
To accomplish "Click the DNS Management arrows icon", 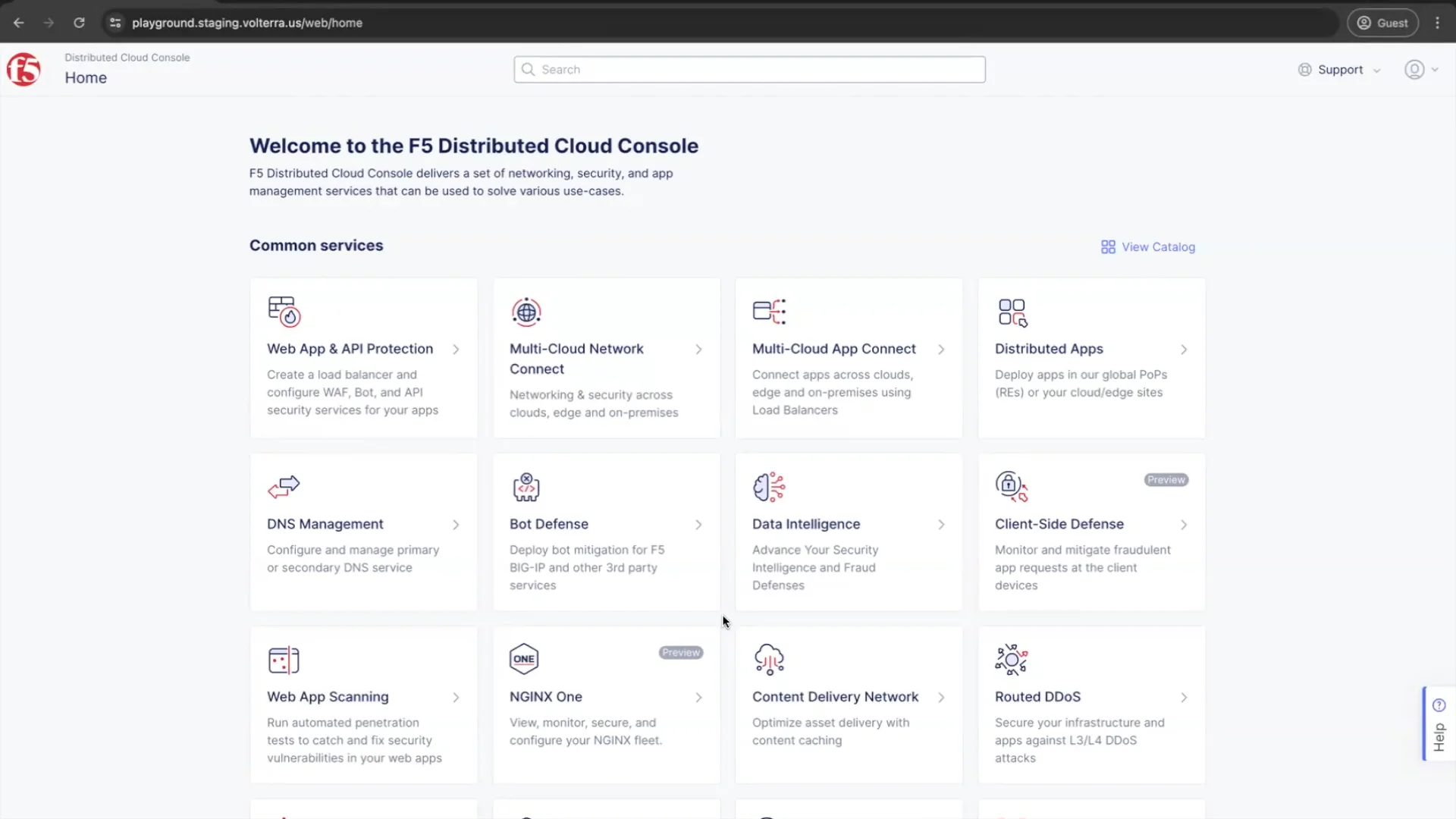I will click(284, 487).
